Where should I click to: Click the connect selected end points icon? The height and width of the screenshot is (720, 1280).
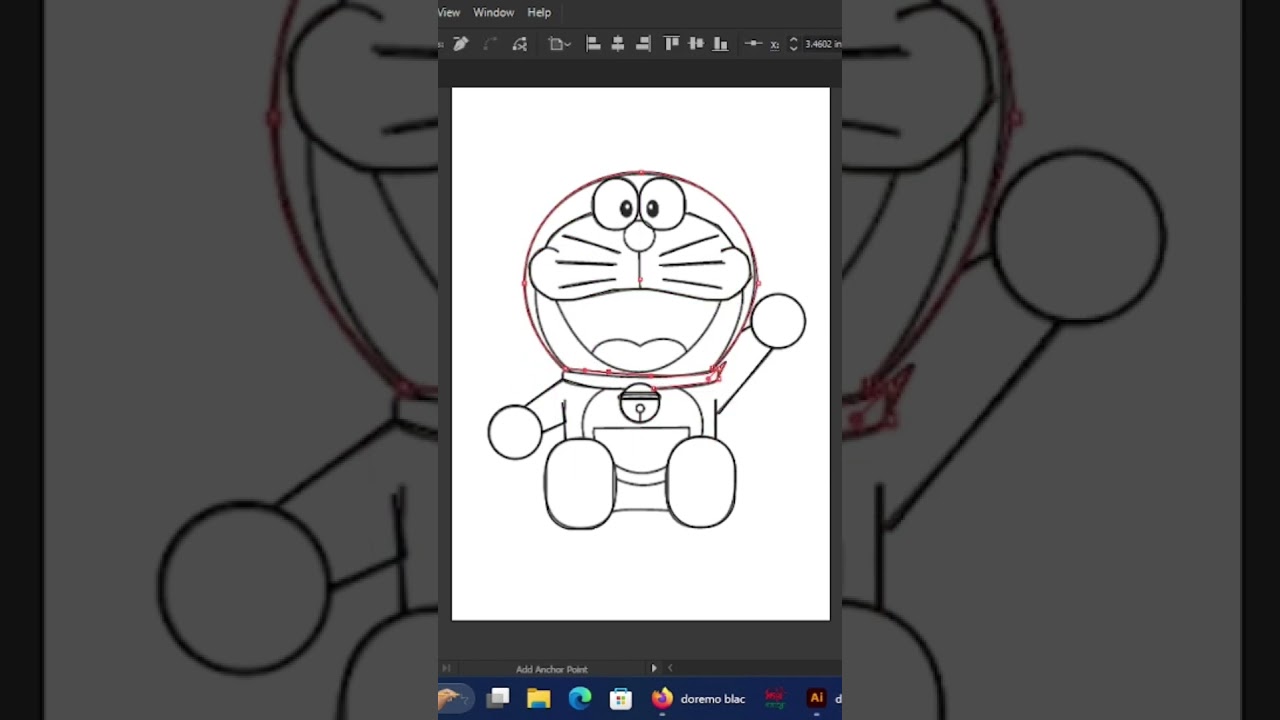pos(490,44)
